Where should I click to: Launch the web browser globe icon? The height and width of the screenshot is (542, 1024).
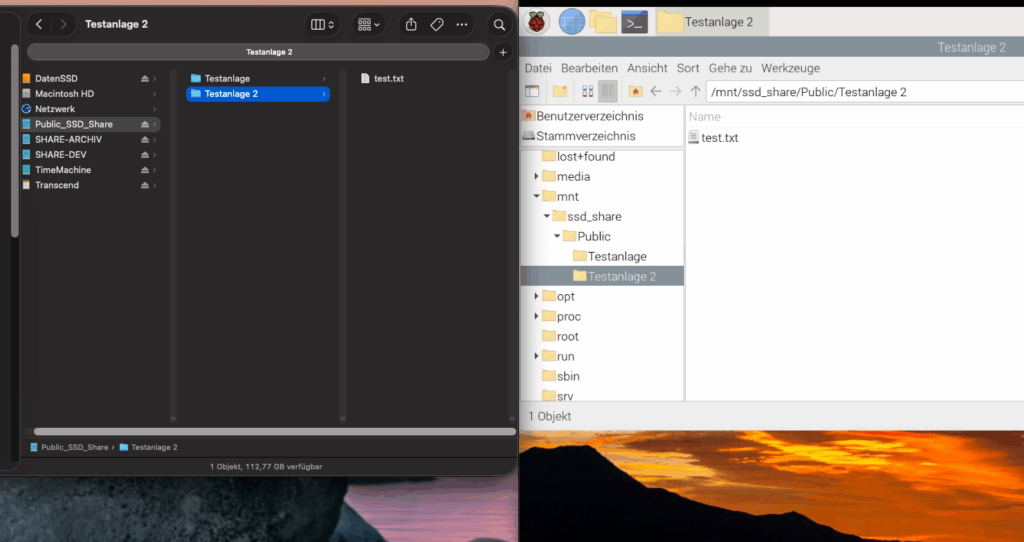pyautogui.click(x=571, y=21)
